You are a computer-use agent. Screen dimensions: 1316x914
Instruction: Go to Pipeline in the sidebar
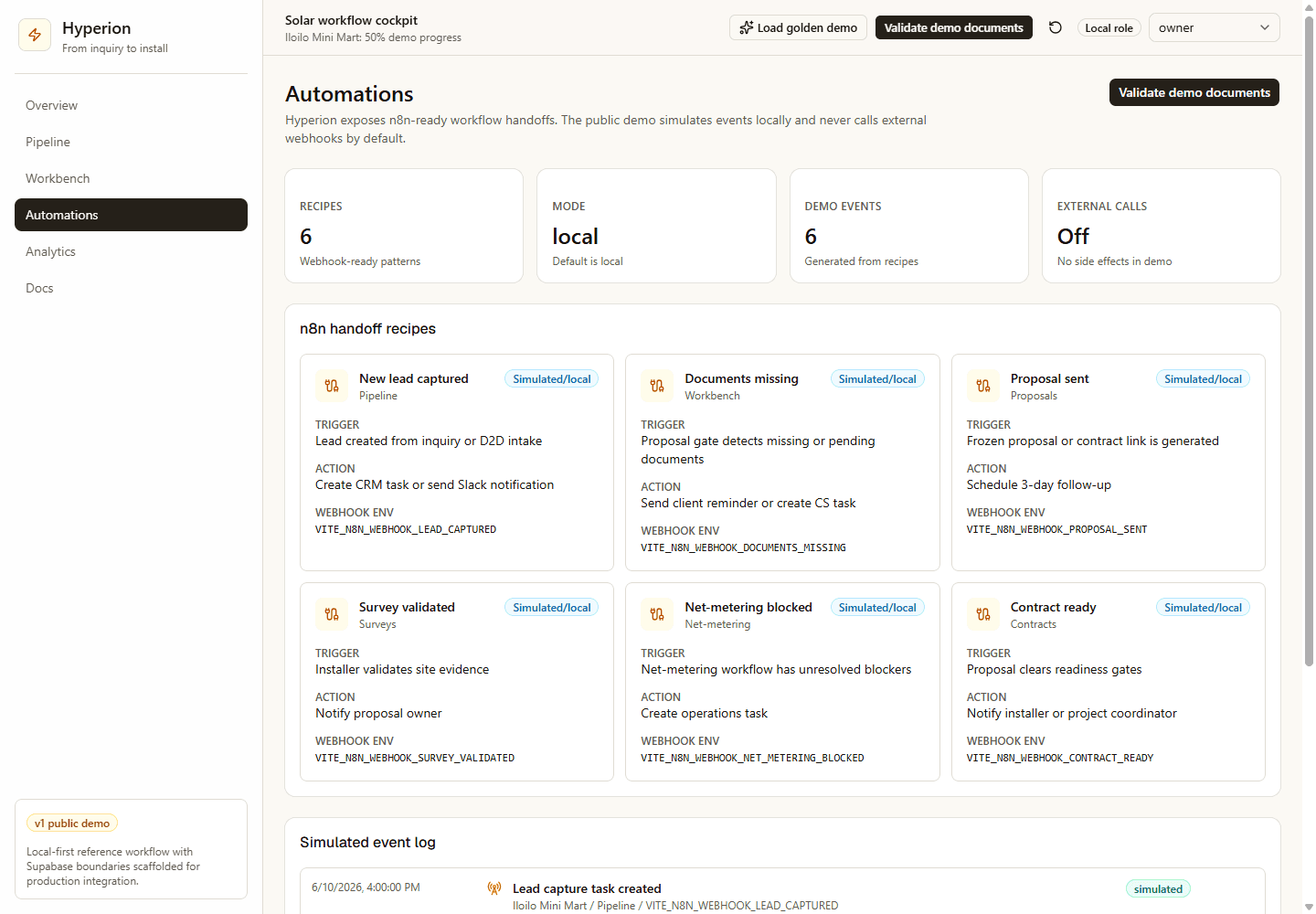(x=131, y=142)
